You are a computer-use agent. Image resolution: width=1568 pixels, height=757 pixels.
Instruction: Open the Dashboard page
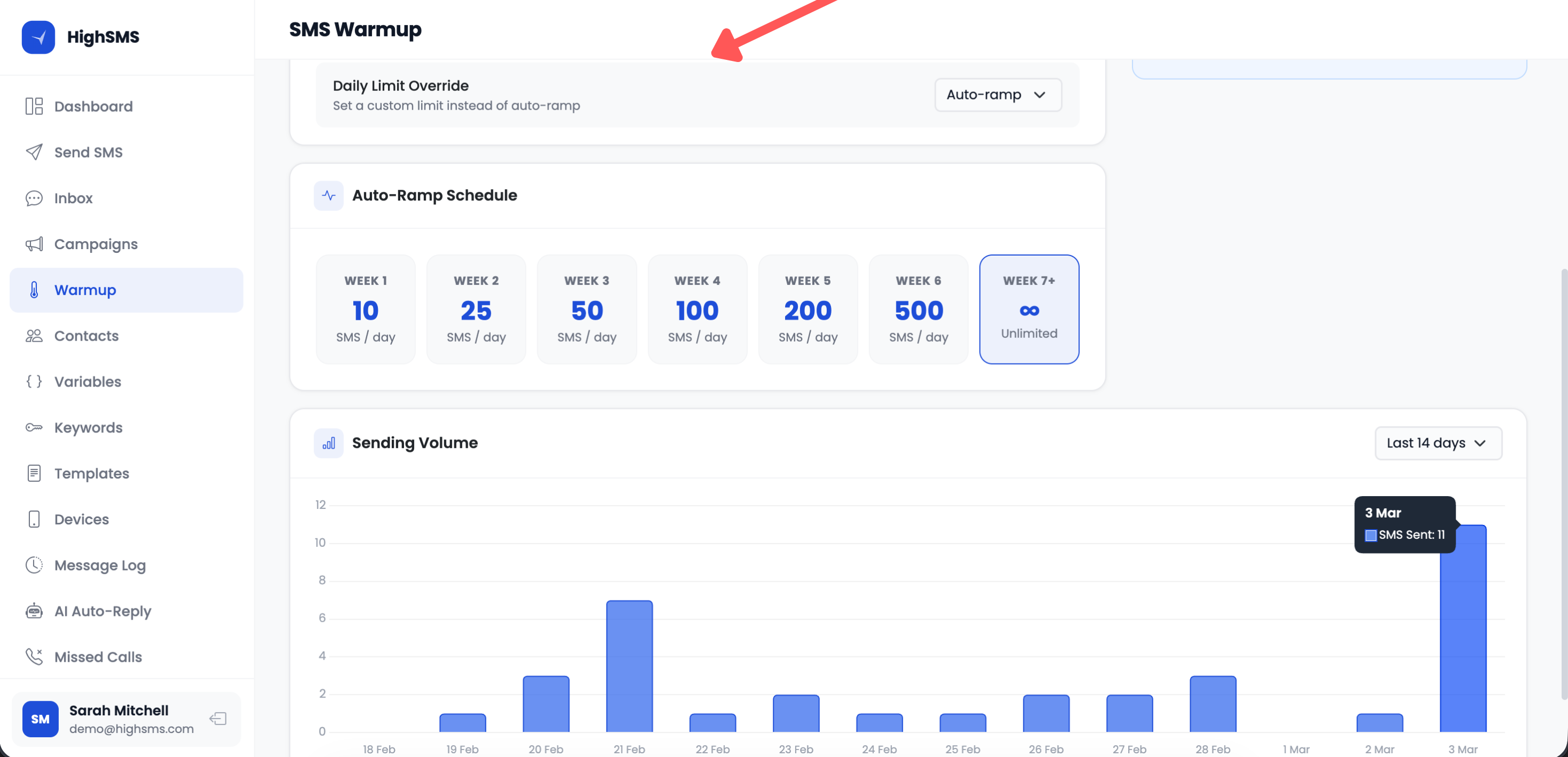pos(93,106)
